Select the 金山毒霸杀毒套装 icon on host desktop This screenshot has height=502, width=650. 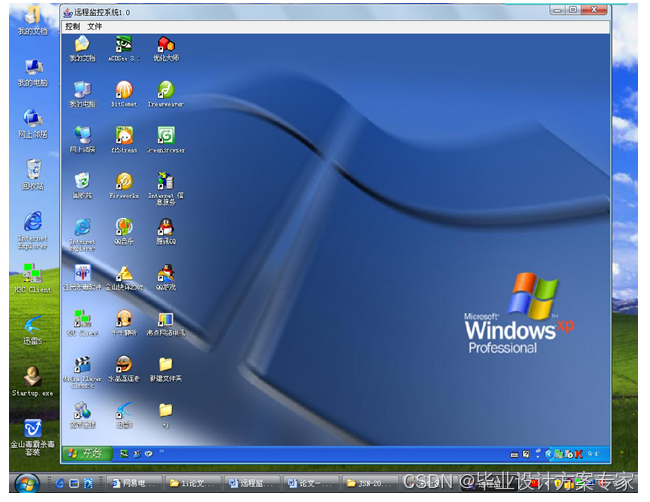coord(33,437)
